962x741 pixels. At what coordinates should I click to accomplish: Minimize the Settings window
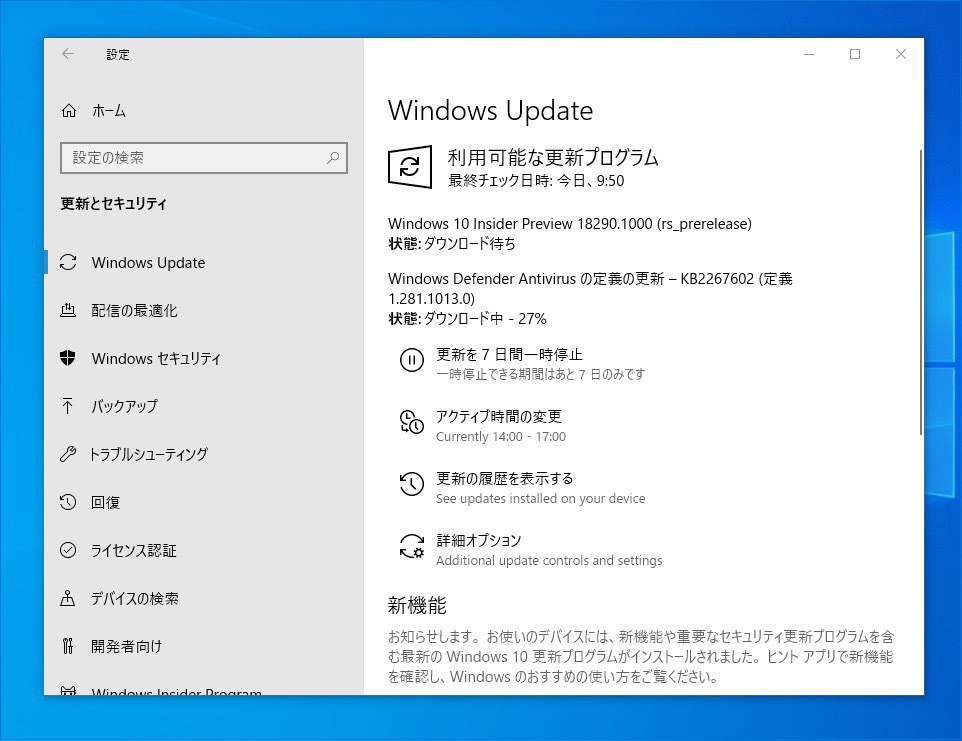tap(809, 54)
